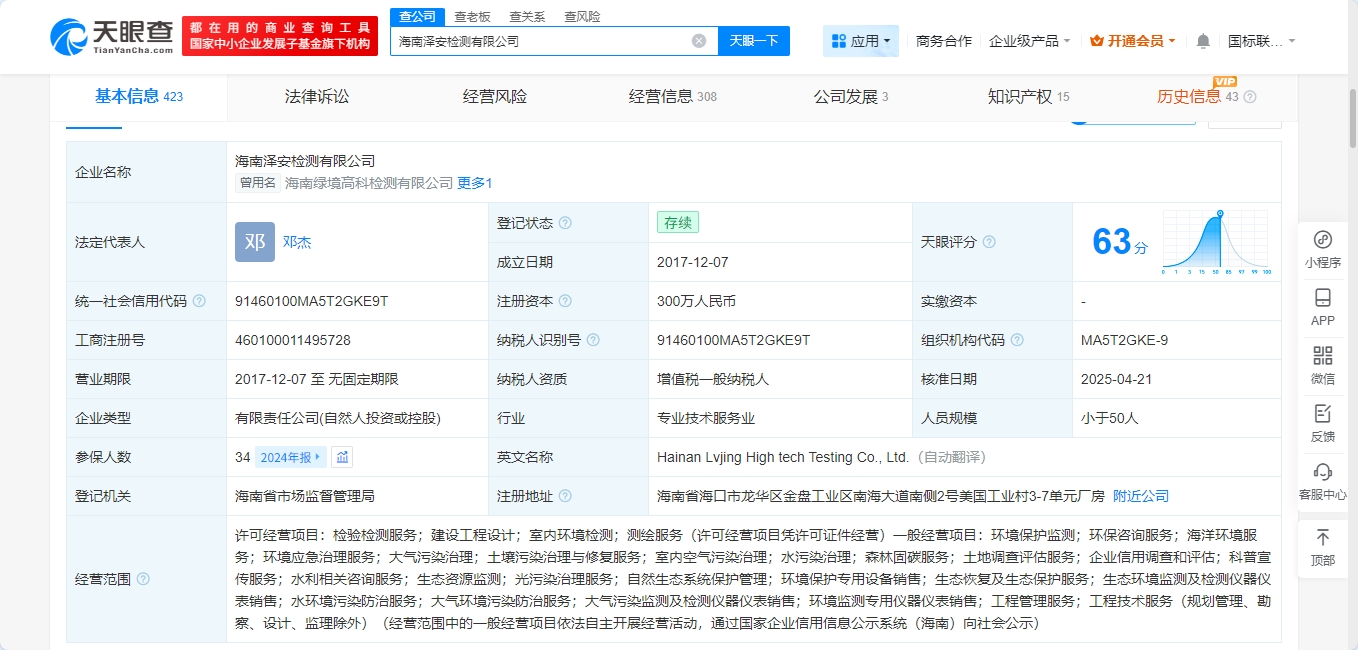Expand the 应用 dropdown
Viewport: 1358px width, 650px height.
click(861, 41)
